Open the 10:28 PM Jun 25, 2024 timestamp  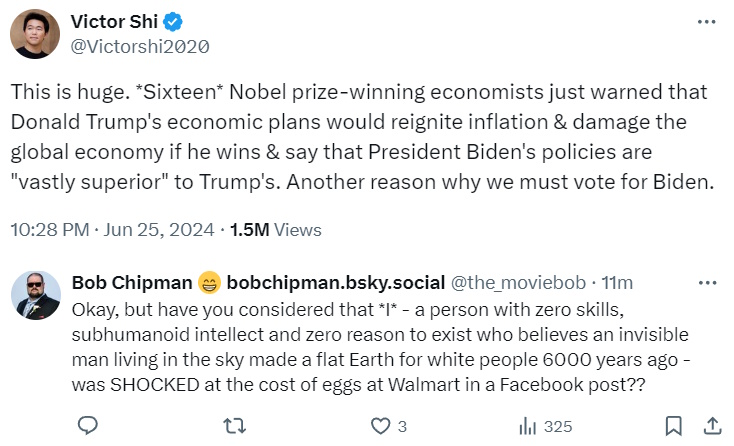pyautogui.click(x=112, y=229)
